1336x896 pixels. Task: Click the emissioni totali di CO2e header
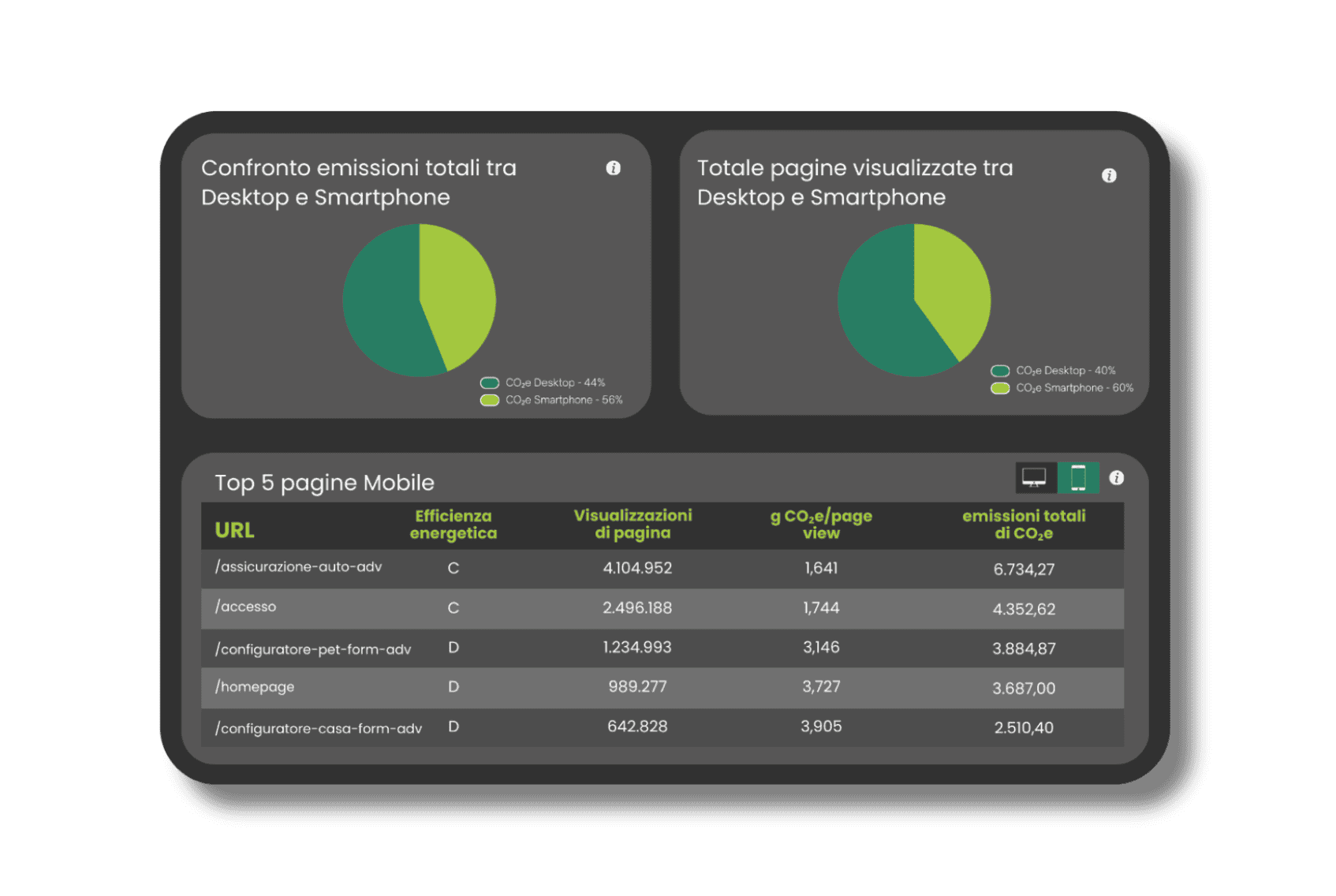(1023, 525)
